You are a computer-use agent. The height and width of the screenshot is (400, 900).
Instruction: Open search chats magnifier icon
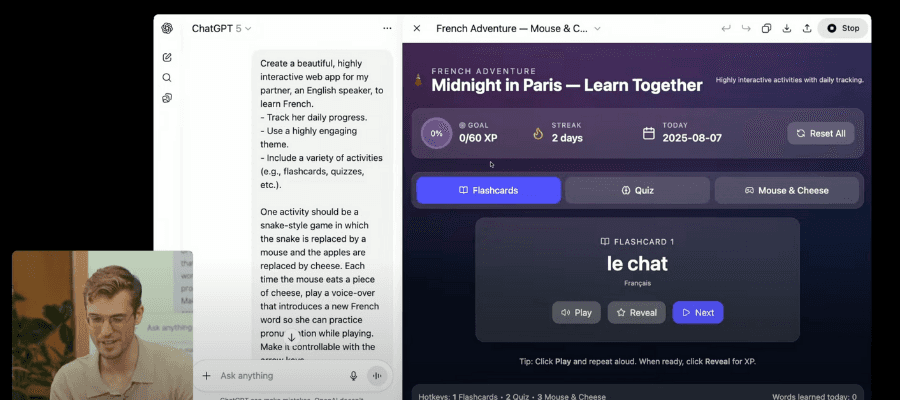click(167, 77)
